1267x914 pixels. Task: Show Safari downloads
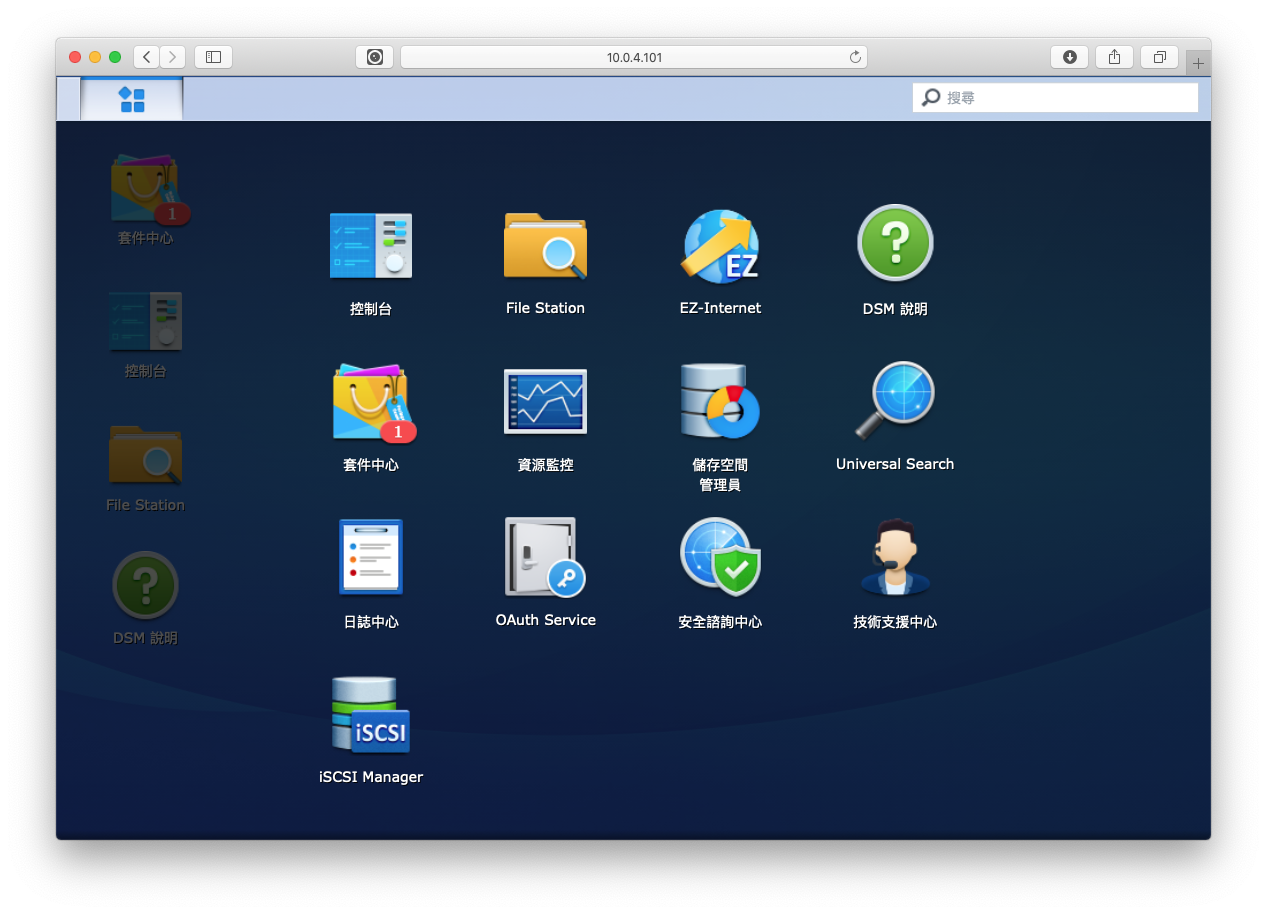point(1069,57)
